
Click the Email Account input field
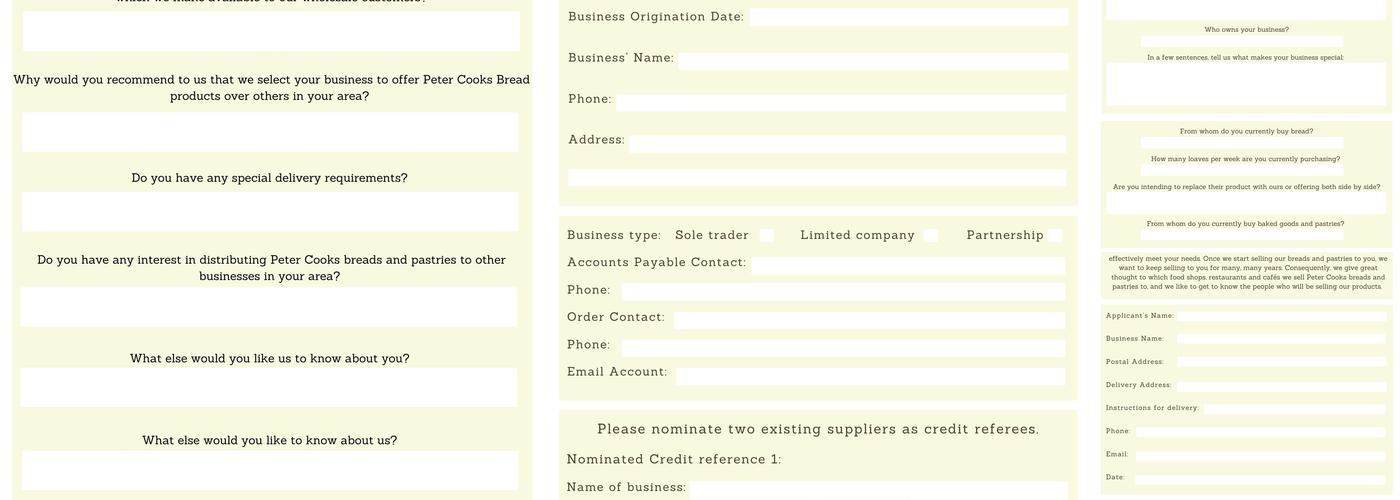[x=870, y=376]
